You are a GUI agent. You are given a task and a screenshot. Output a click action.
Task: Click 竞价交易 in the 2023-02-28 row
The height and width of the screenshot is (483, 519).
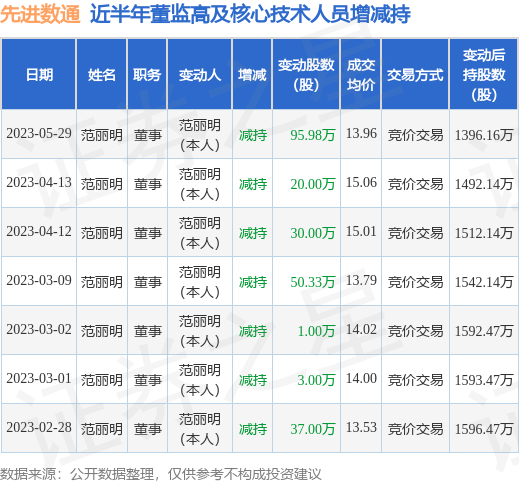[x=415, y=429]
